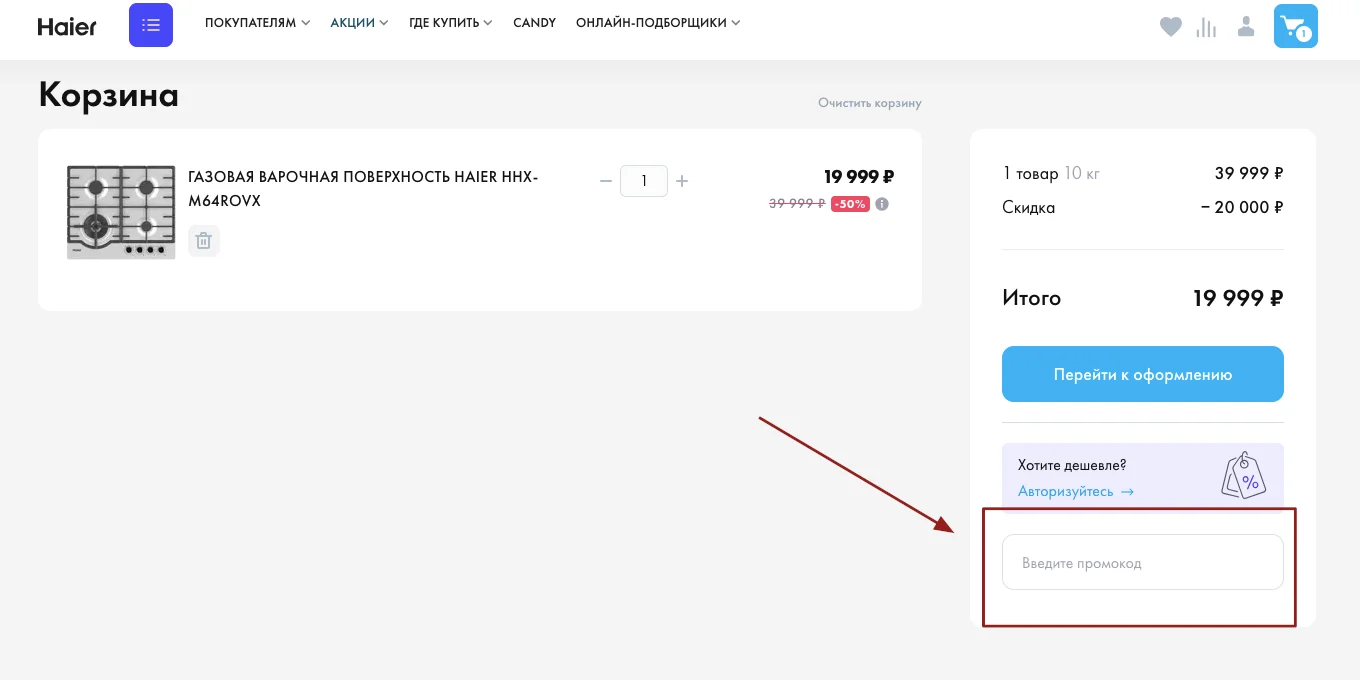
Task: Show discount info via the grey info icon
Action: click(x=882, y=204)
